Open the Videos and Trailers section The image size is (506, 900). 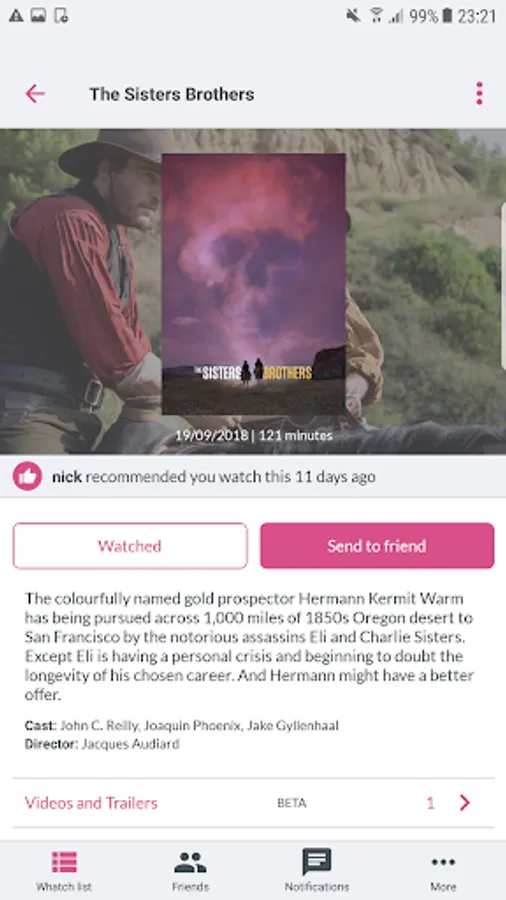[x=253, y=802]
